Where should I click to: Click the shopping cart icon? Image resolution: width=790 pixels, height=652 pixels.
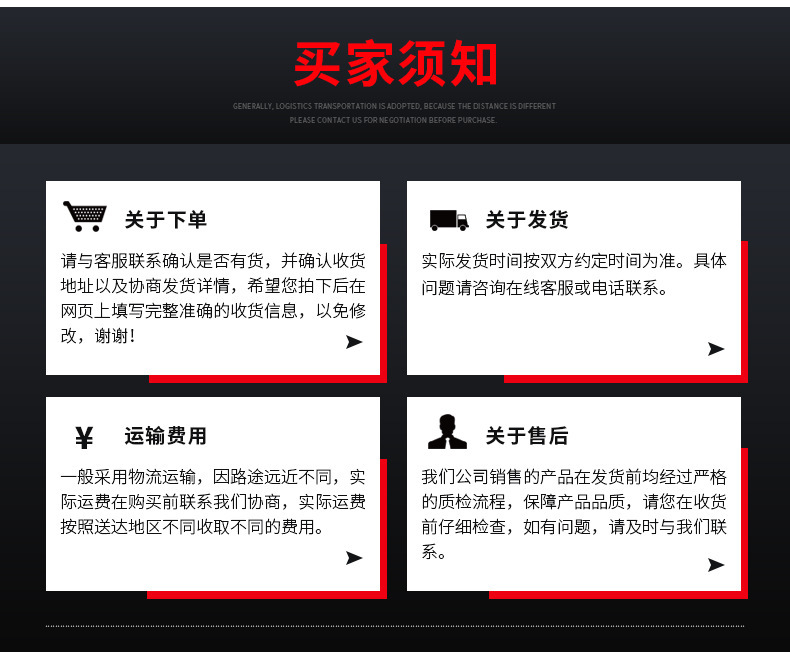(85, 216)
